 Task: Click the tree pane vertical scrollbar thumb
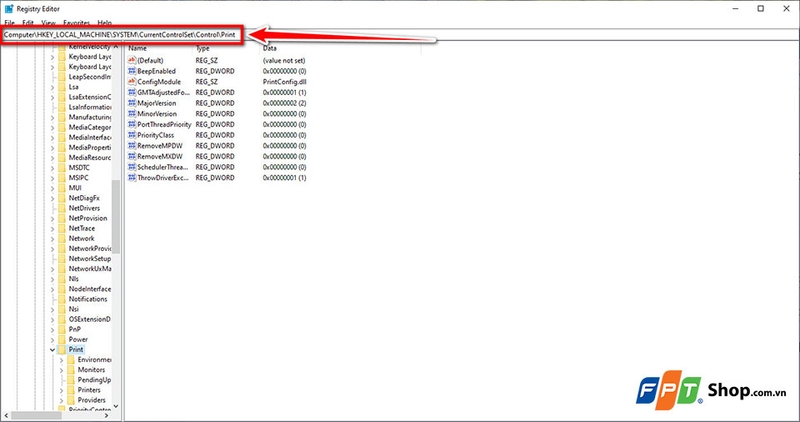point(116,216)
